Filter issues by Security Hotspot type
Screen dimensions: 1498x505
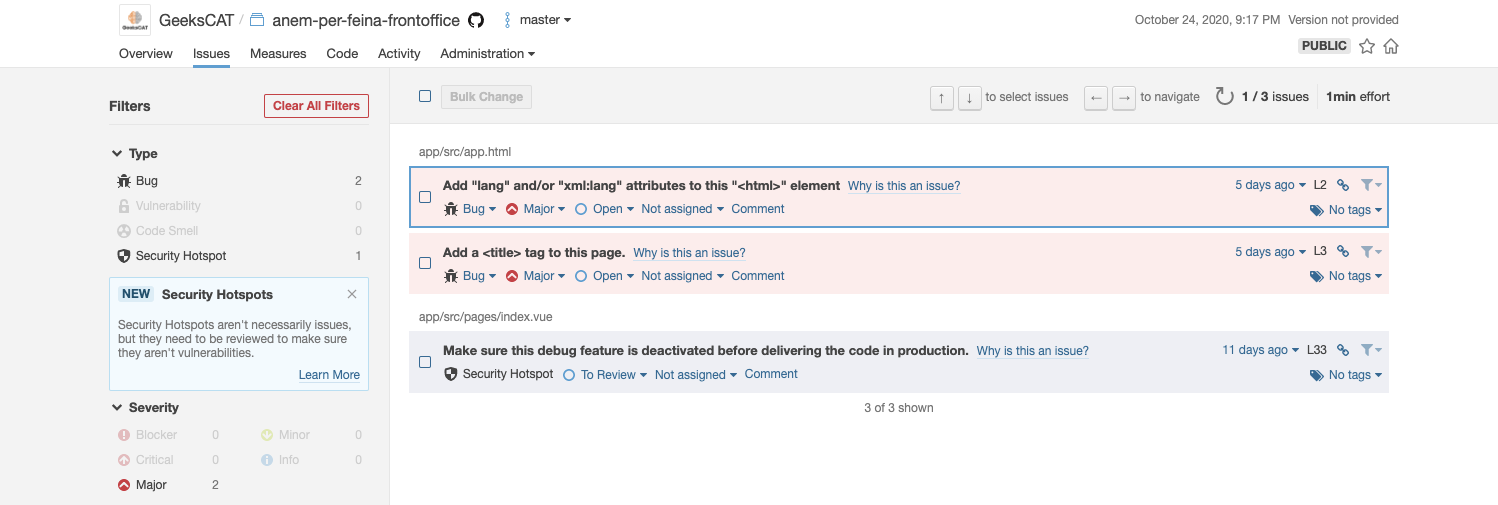[181, 256]
